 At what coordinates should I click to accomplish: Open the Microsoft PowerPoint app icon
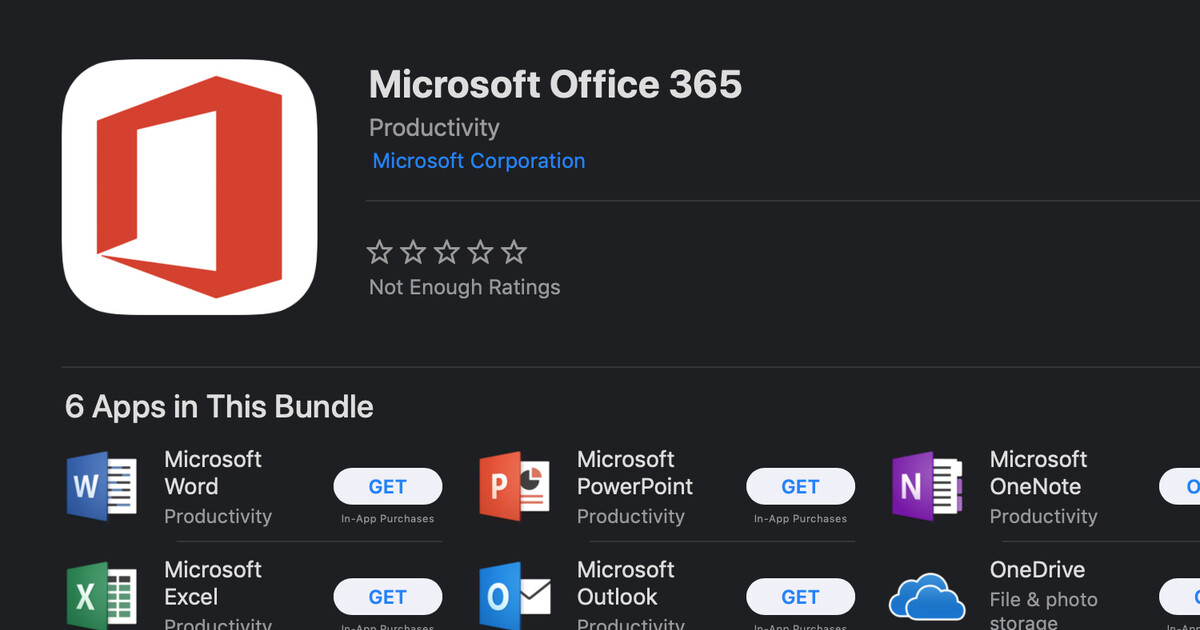tap(514, 487)
